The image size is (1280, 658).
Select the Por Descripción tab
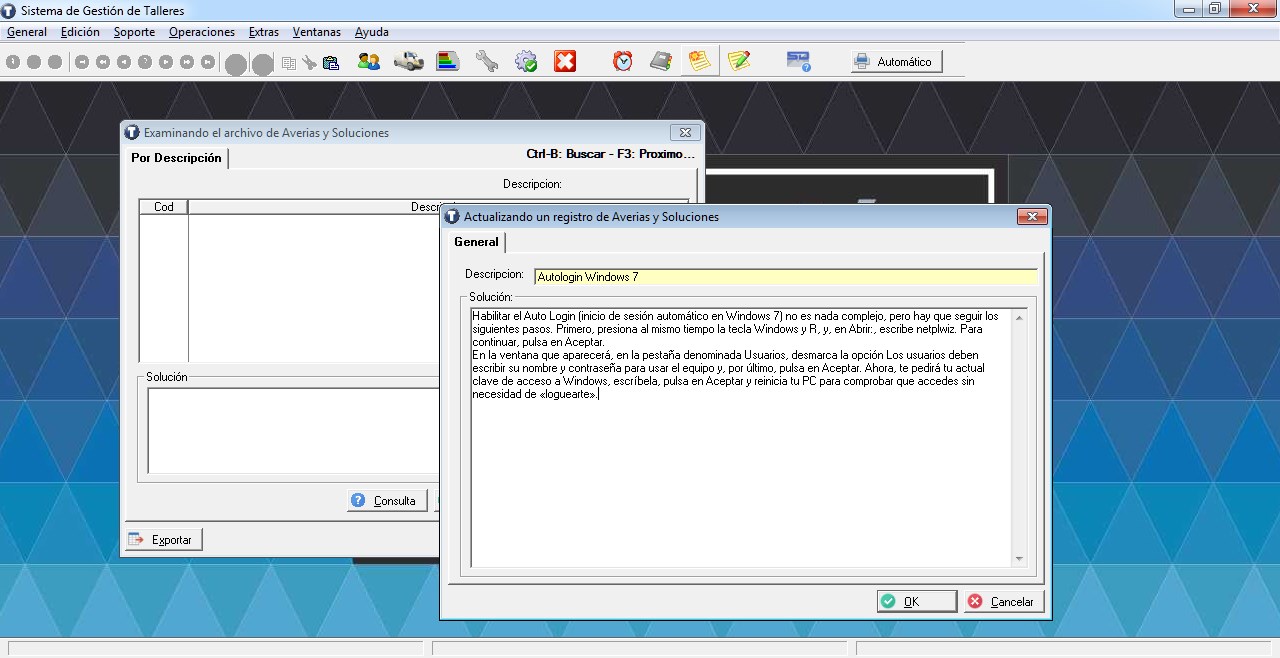point(176,158)
